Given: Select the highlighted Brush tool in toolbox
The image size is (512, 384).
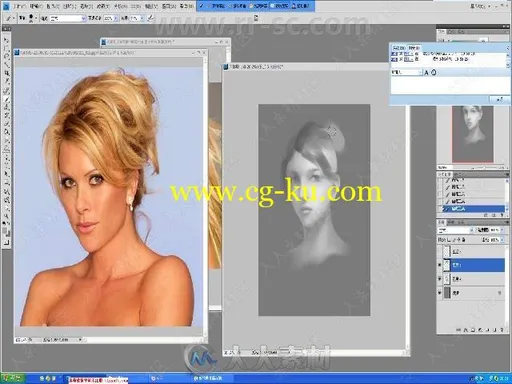Looking at the screenshot, I should tap(6, 99).
